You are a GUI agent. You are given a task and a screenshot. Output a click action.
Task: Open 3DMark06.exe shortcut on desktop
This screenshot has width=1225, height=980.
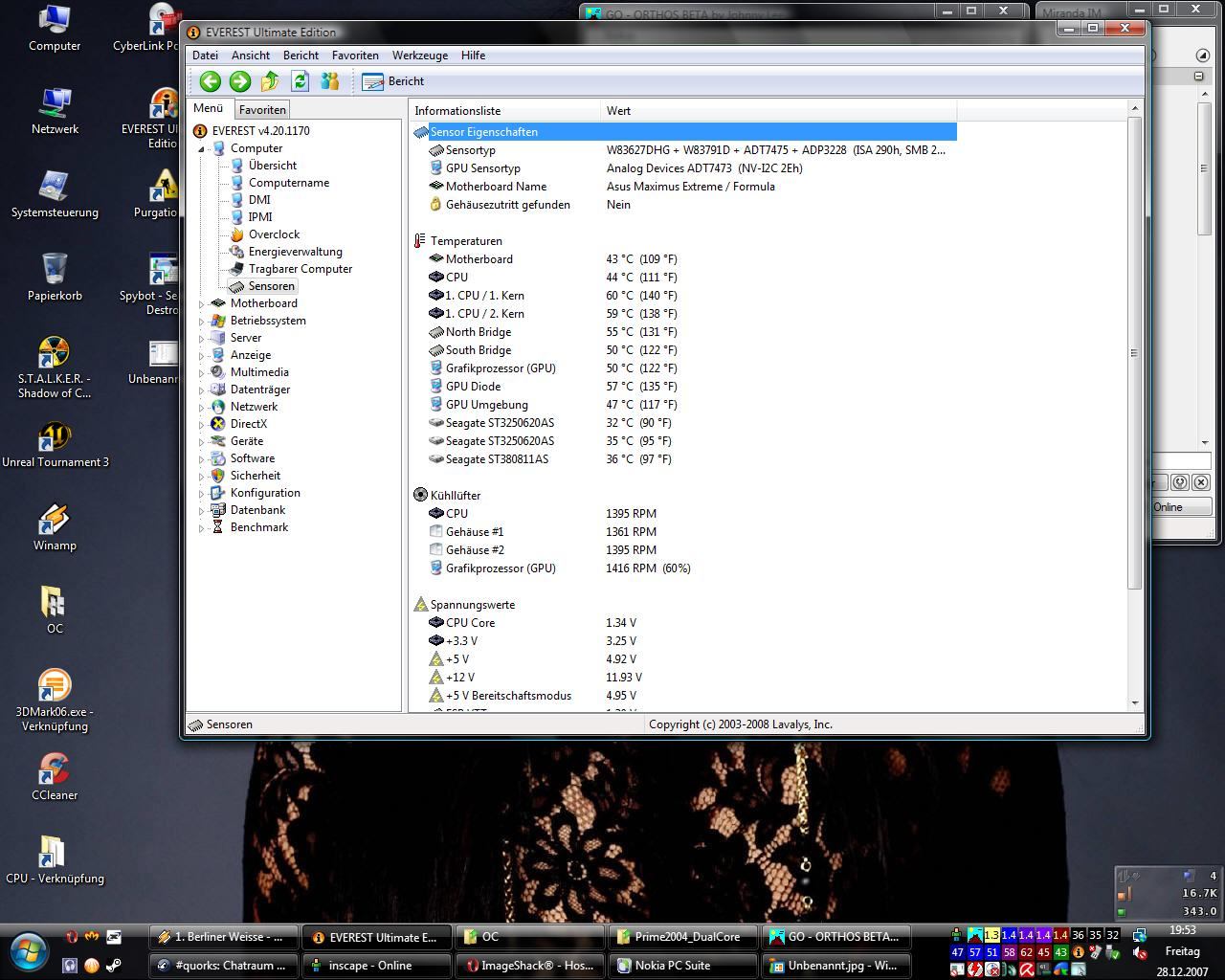[x=55, y=701]
